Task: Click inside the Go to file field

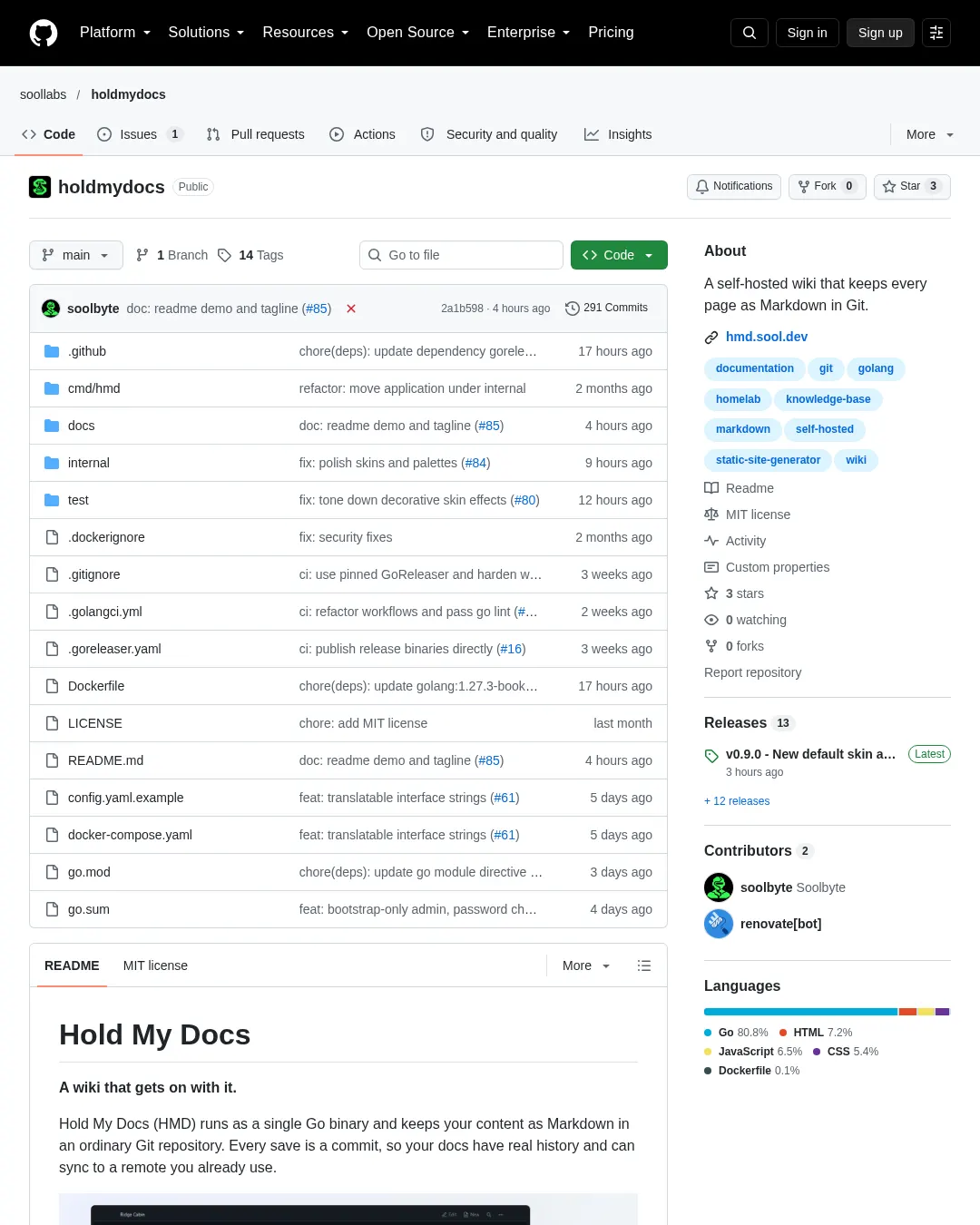Action: click(x=461, y=255)
